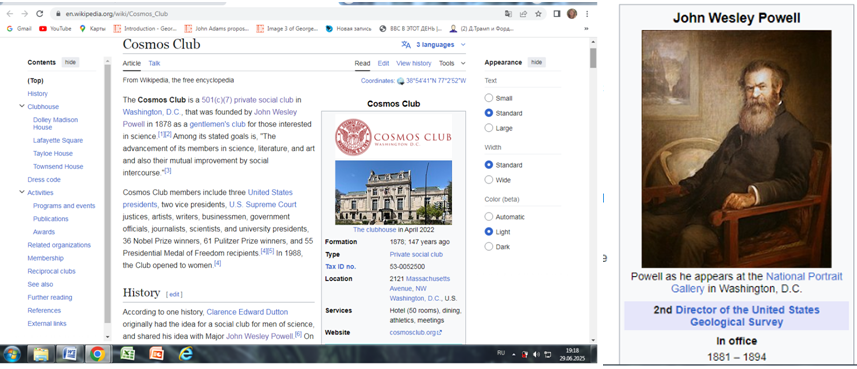Click the 'Clarence Edward Dutton' link
857x369 pixels.
(x=247, y=312)
